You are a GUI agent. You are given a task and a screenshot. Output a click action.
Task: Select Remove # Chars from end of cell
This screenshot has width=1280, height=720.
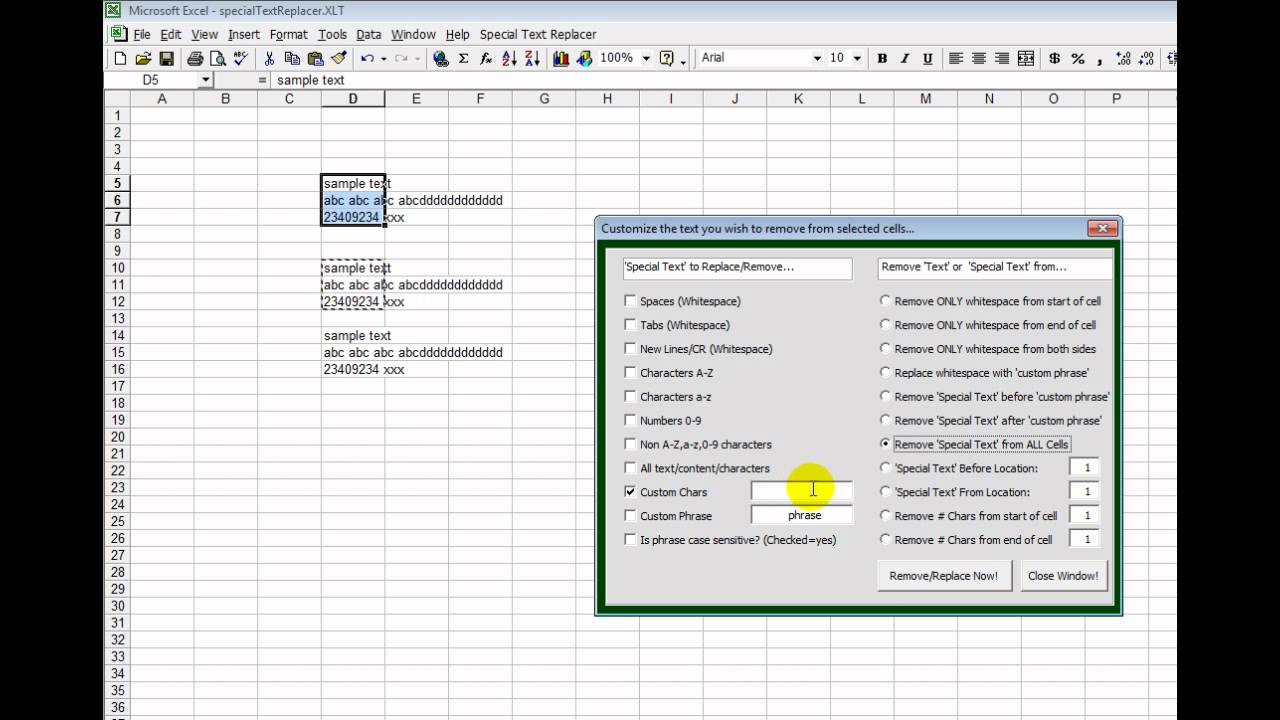pyautogui.click(x=885, y=540)
